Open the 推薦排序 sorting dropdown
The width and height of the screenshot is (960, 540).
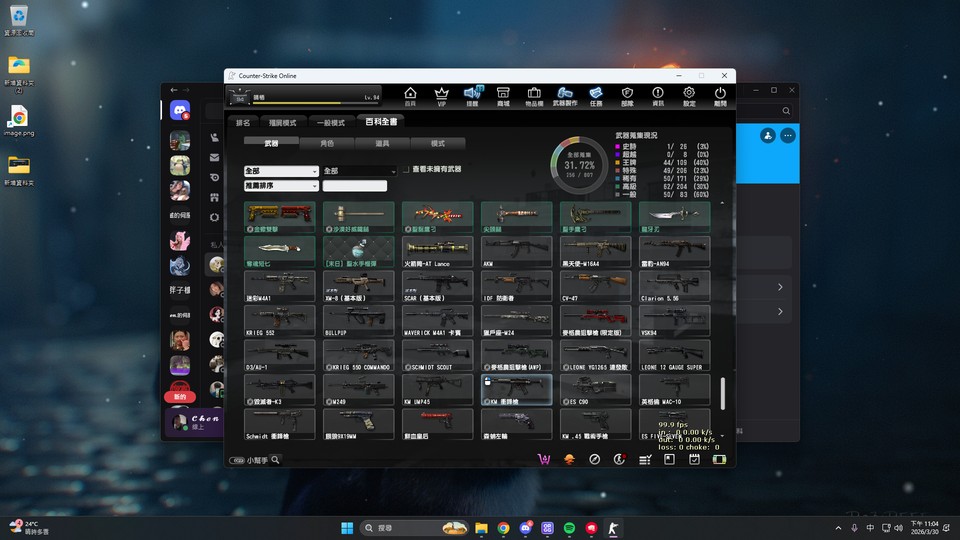click(x=281, y=186)
